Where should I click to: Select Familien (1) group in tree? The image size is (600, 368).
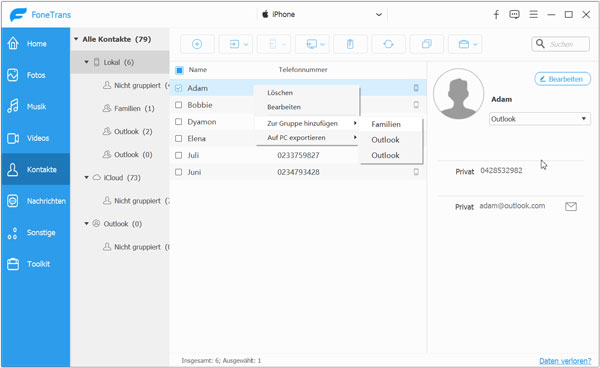coord(128,109)
